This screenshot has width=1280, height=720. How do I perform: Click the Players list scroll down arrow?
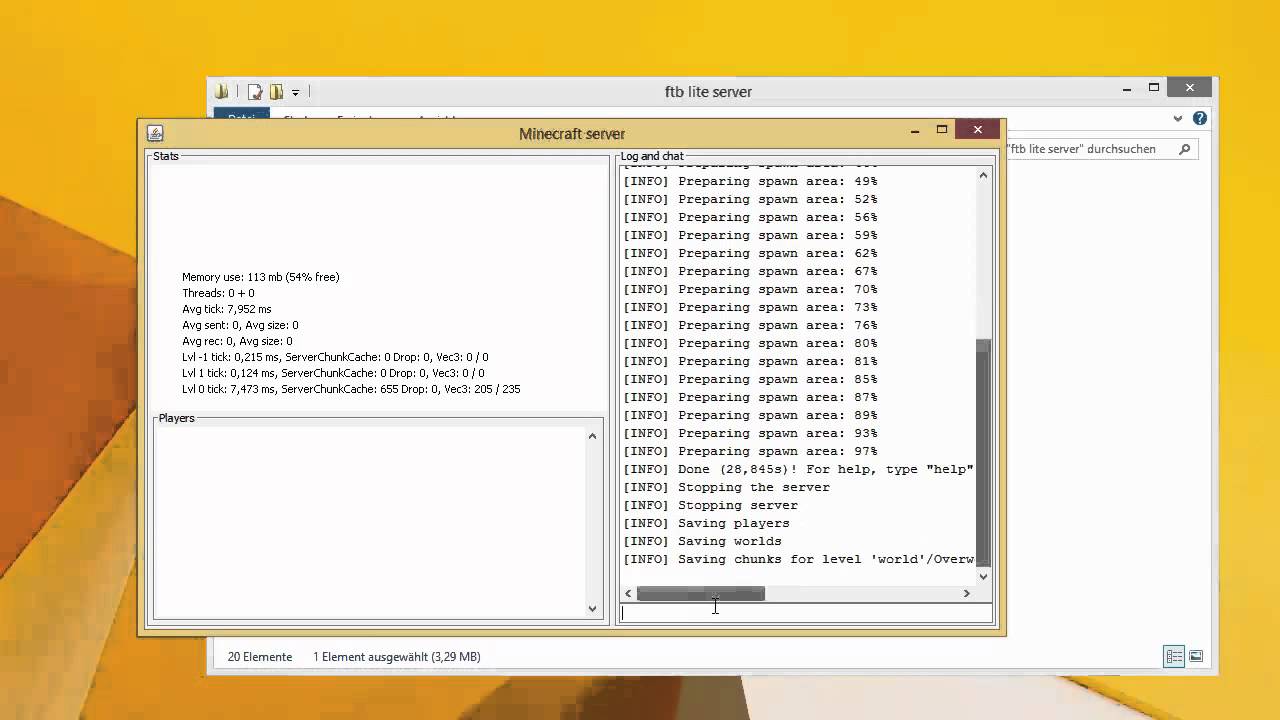[x=592, y=608]
